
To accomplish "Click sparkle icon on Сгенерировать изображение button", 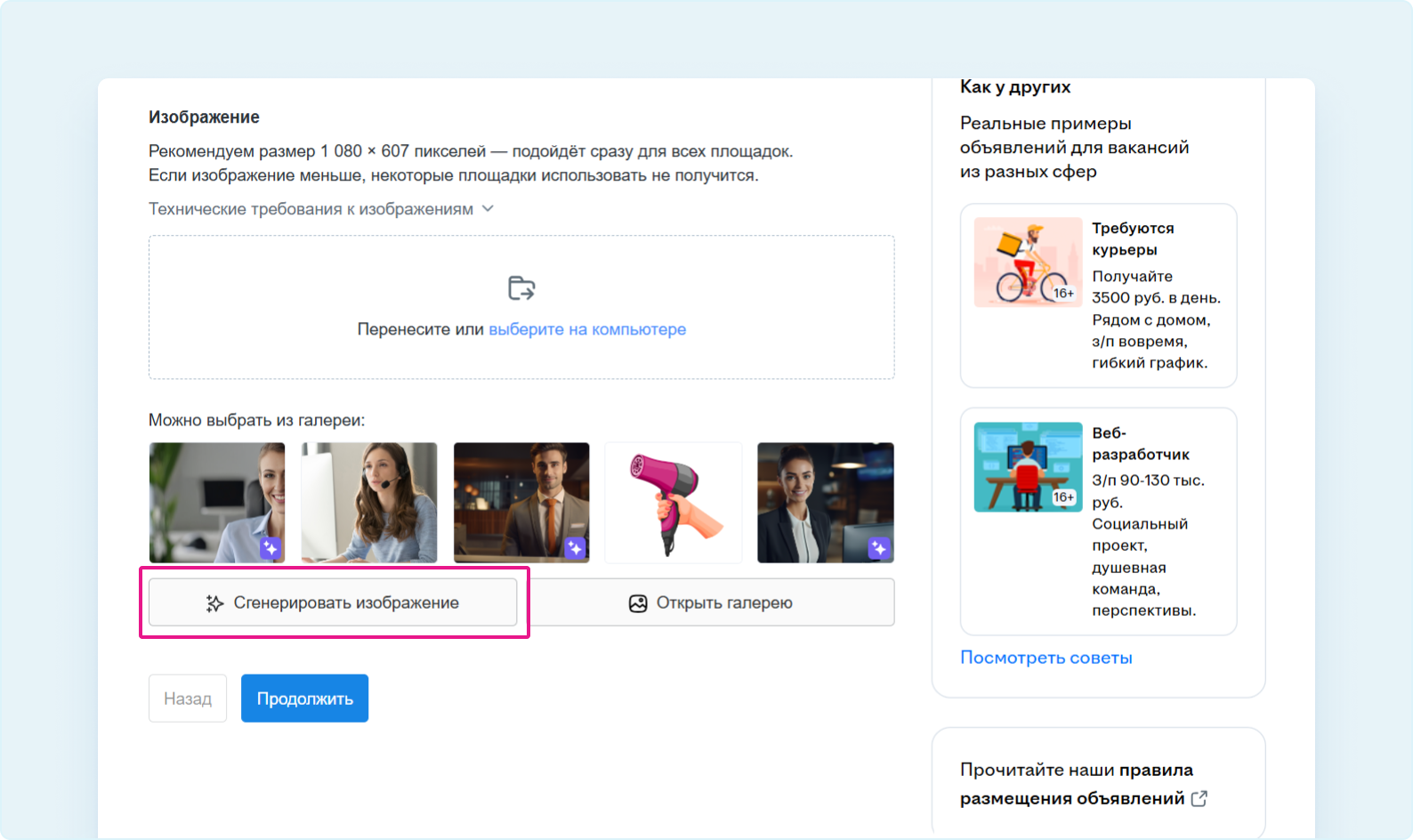I will point(214,603).
